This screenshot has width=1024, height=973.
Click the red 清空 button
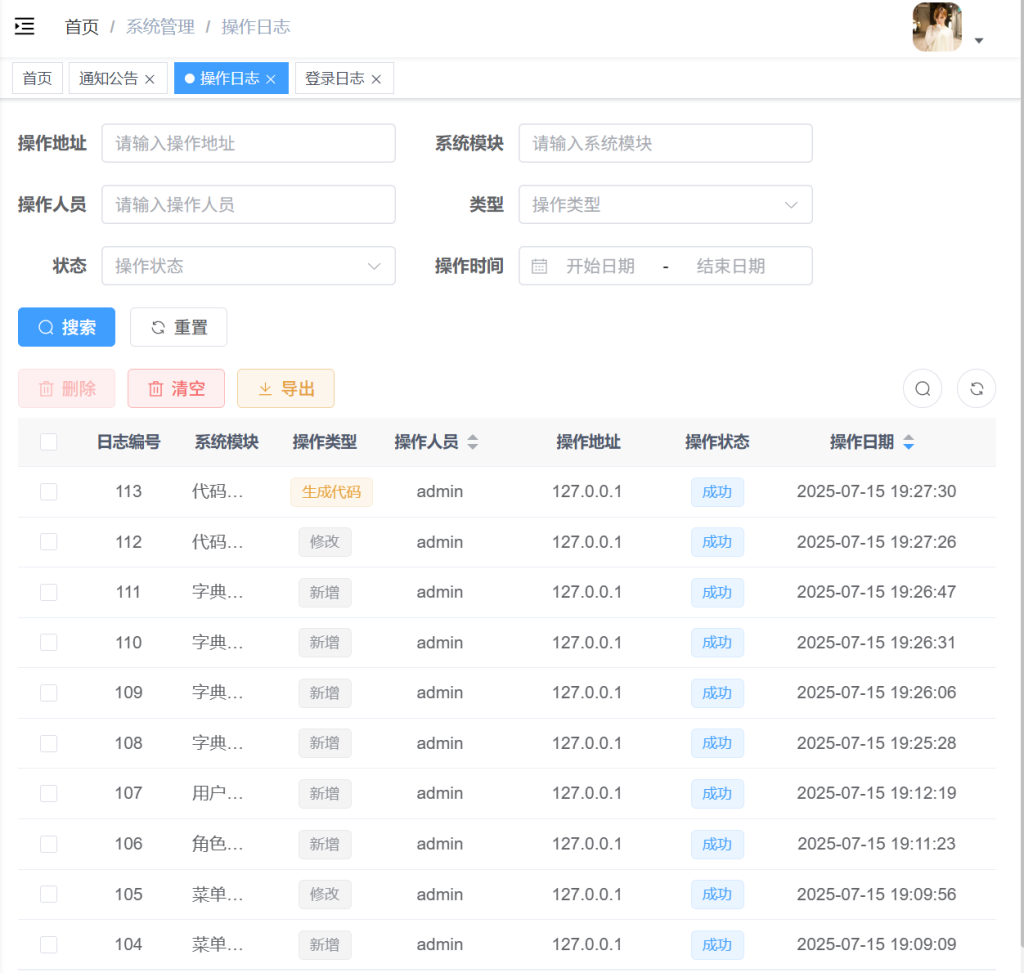tap(176, 389)
